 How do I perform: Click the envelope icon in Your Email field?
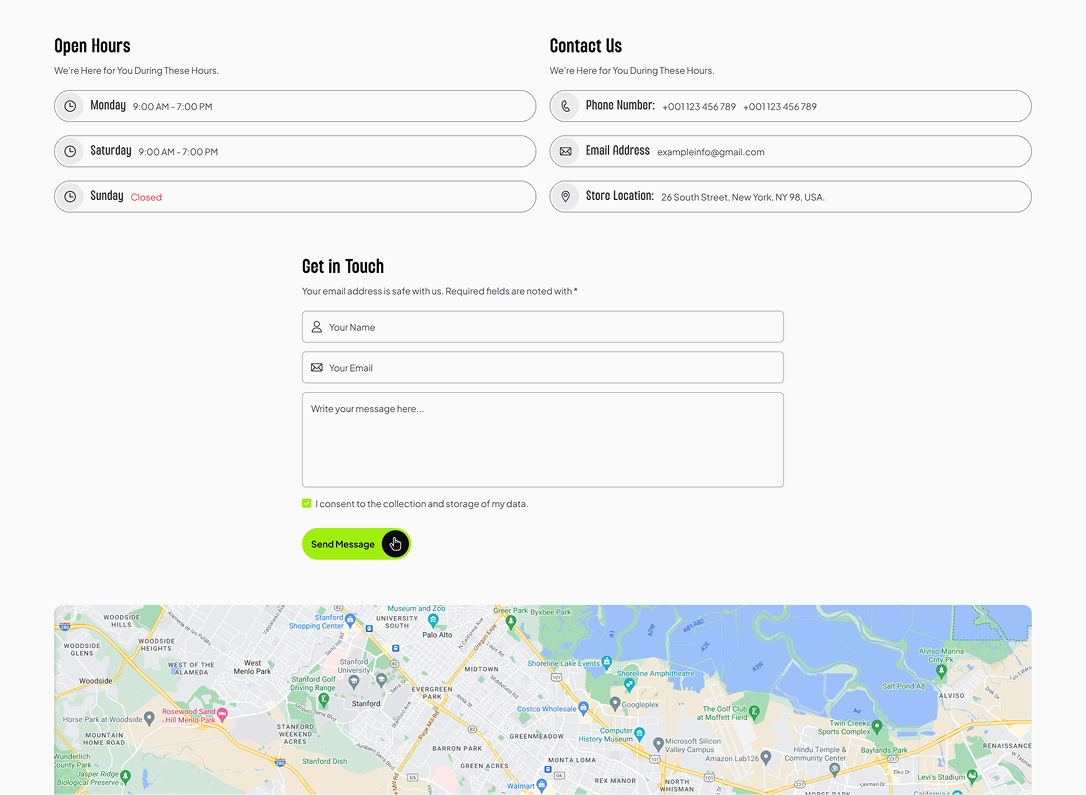317,368
